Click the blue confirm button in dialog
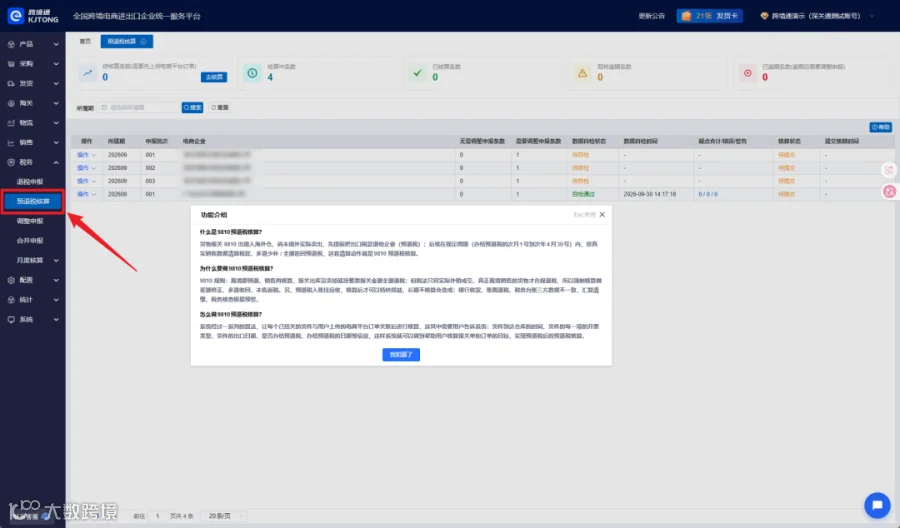 point(401,355)
